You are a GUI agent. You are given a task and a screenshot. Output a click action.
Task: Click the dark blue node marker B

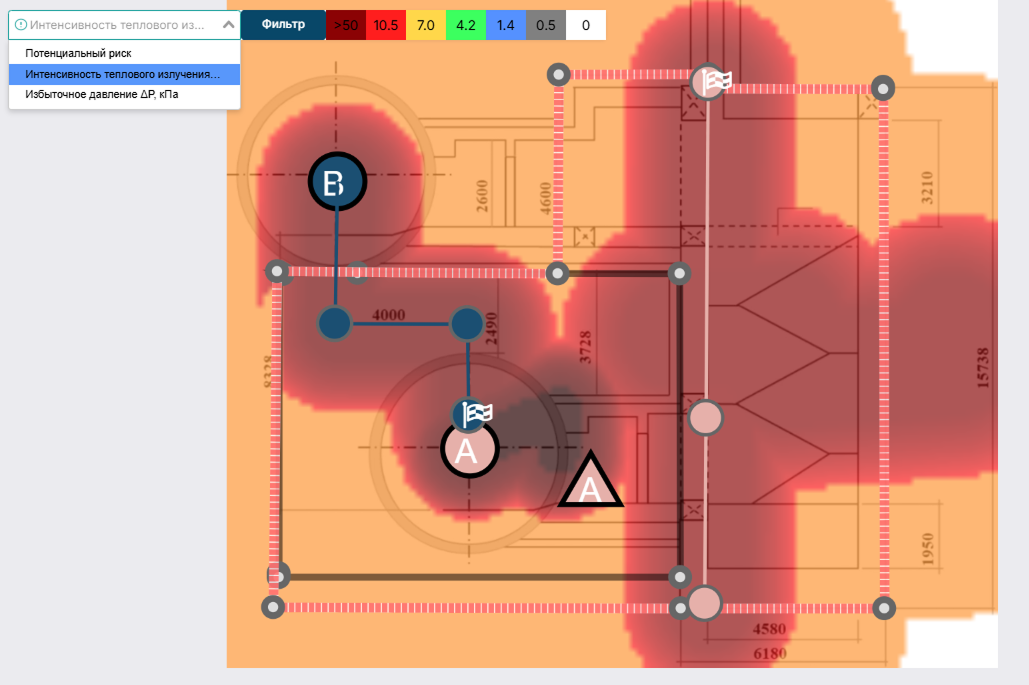337,182
